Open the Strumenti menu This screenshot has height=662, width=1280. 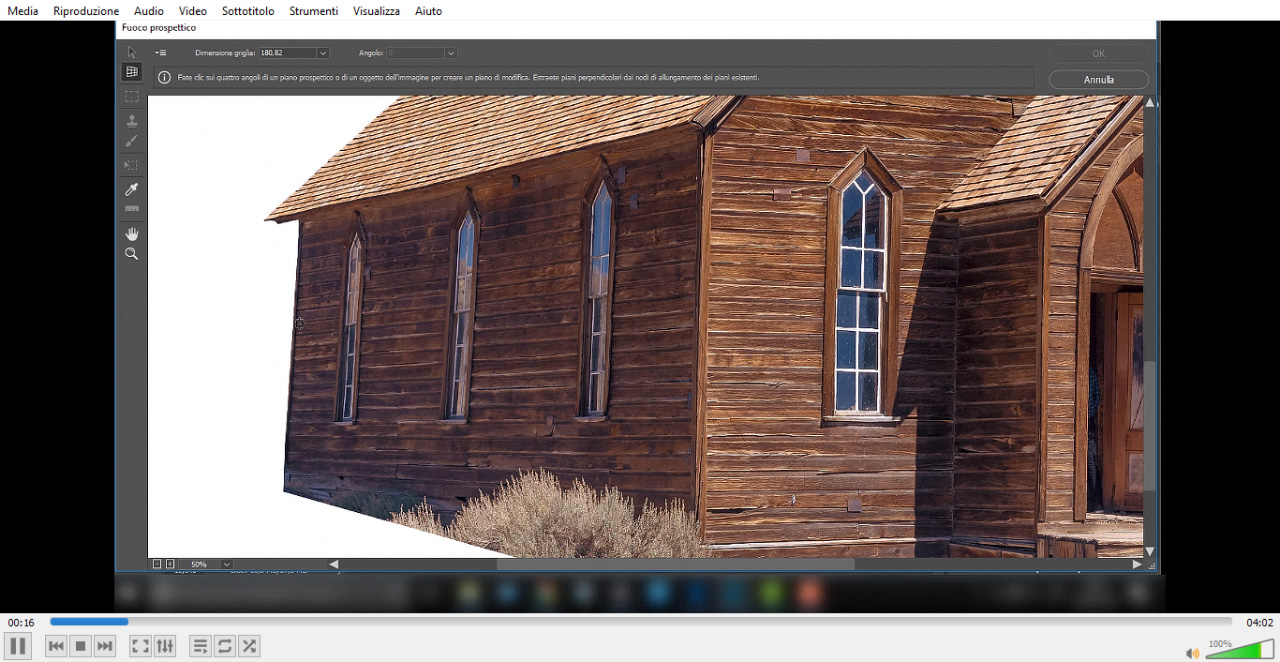(313, 11)
